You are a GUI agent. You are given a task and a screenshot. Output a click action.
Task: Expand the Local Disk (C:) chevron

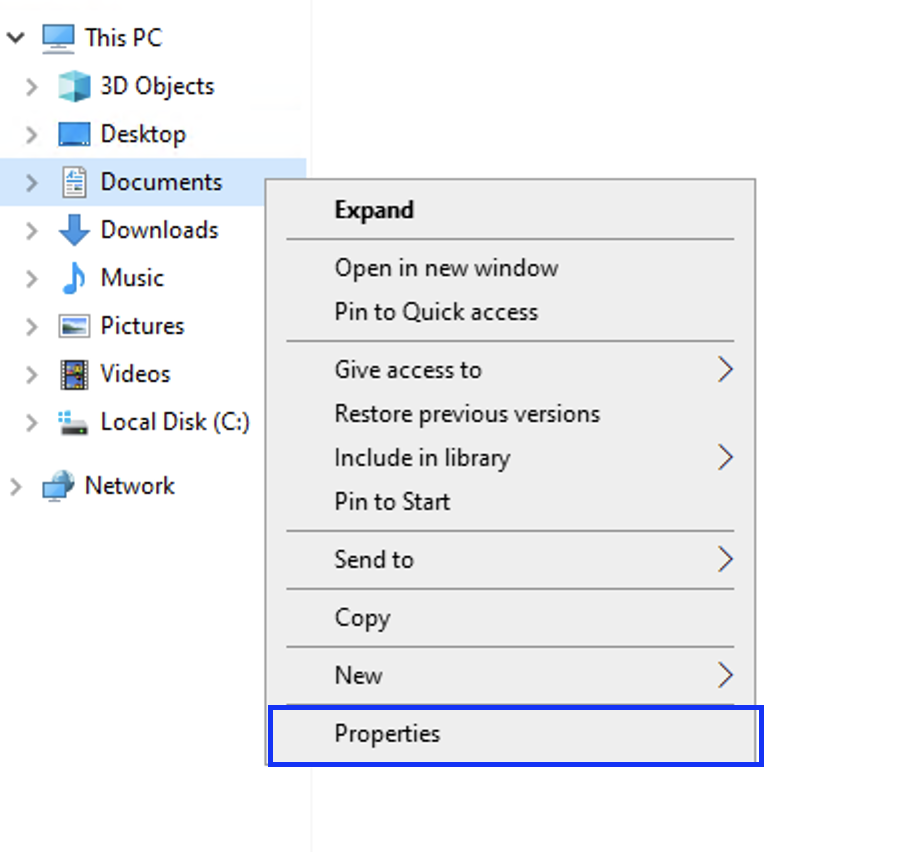tap(31, 422)
